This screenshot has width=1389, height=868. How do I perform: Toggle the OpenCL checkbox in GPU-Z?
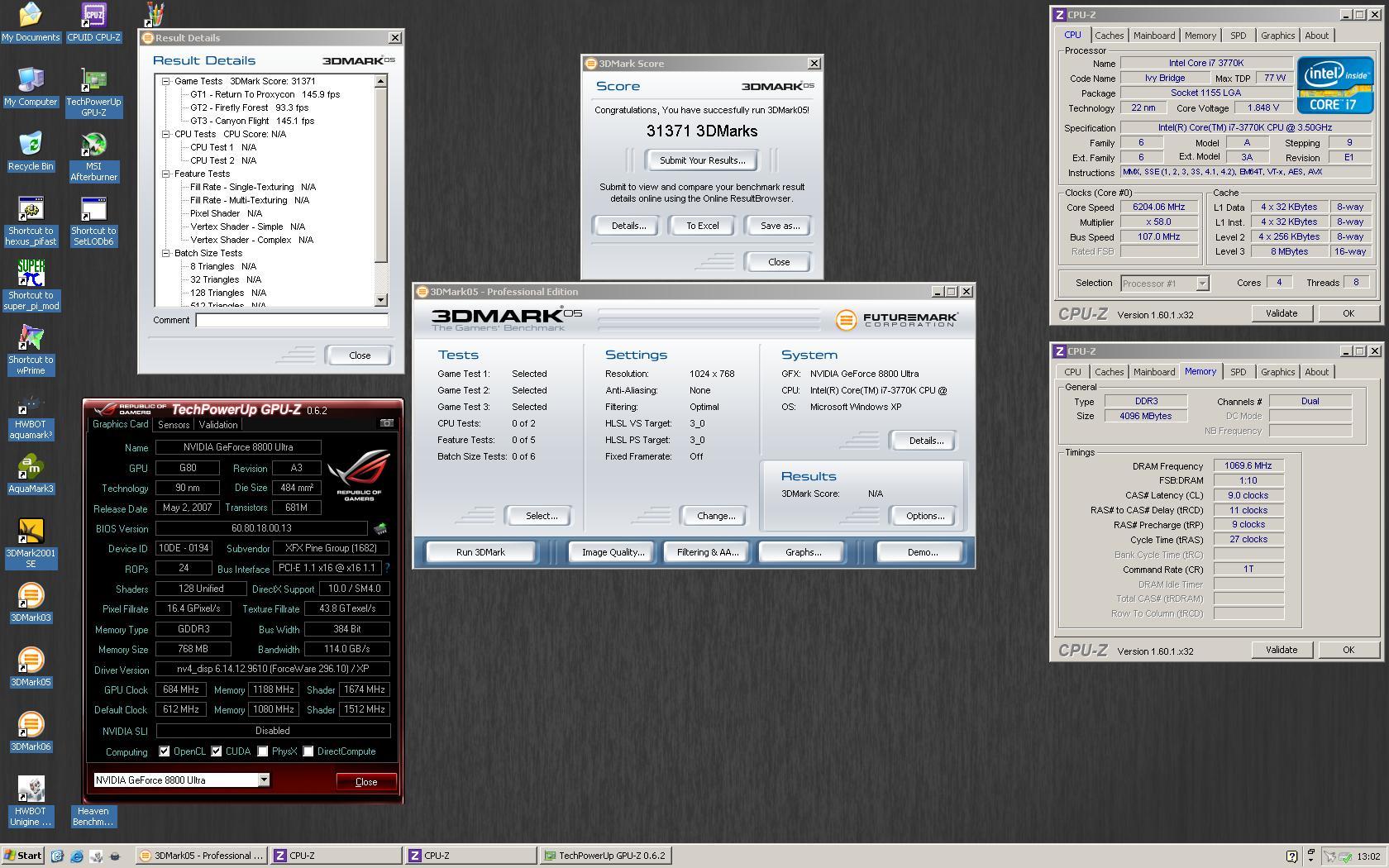point(165,751)
